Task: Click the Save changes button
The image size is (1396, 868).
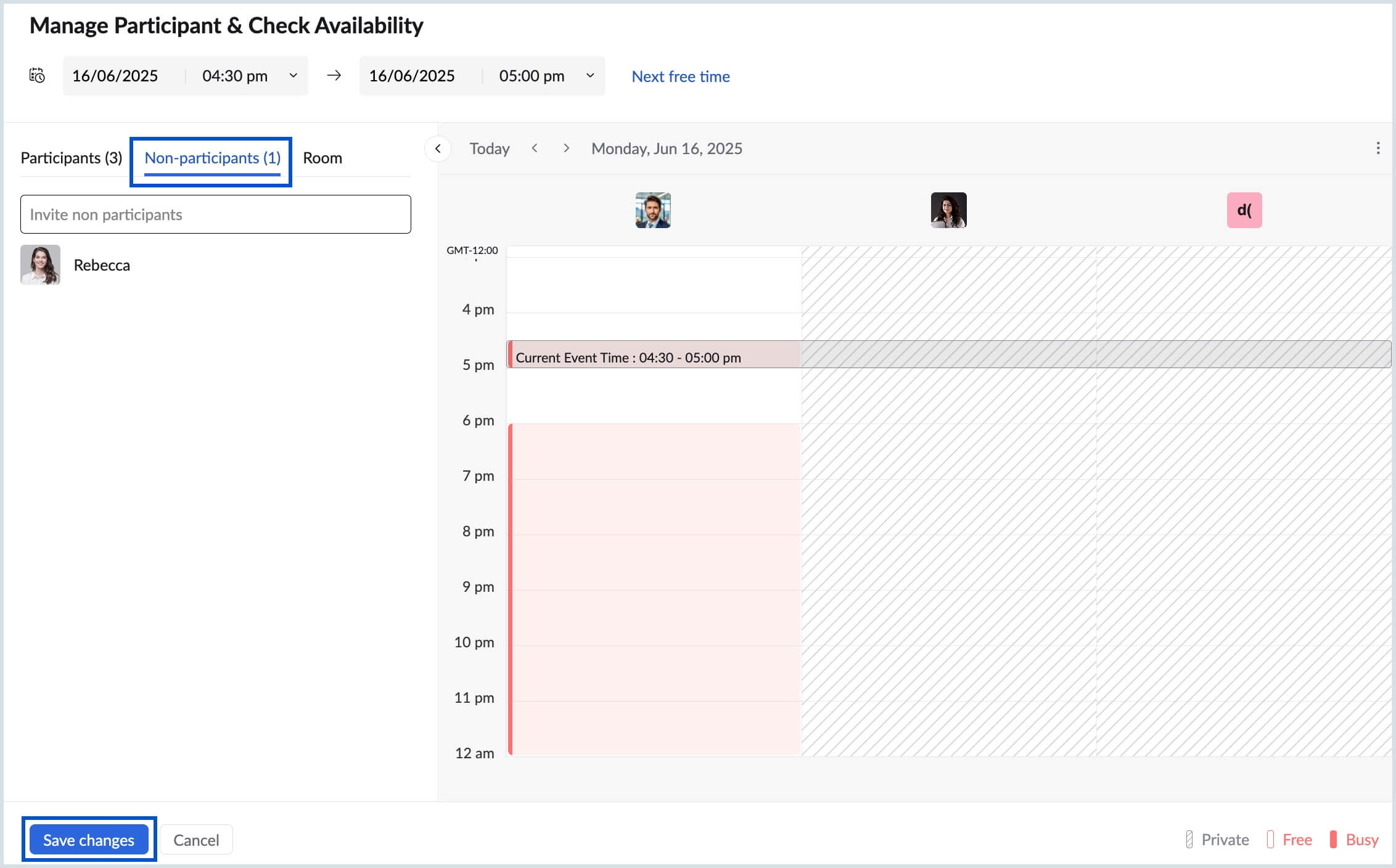Action: [89, 840]
